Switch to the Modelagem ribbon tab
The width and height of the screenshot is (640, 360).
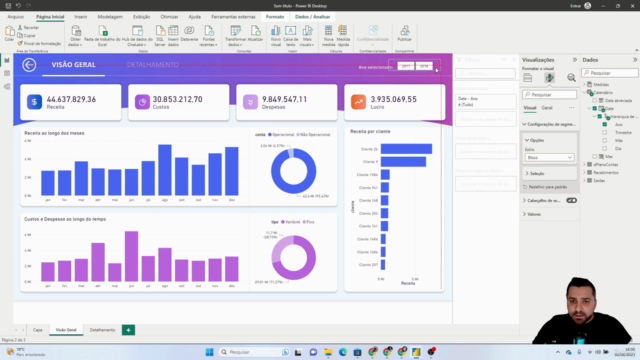[110, 17]
